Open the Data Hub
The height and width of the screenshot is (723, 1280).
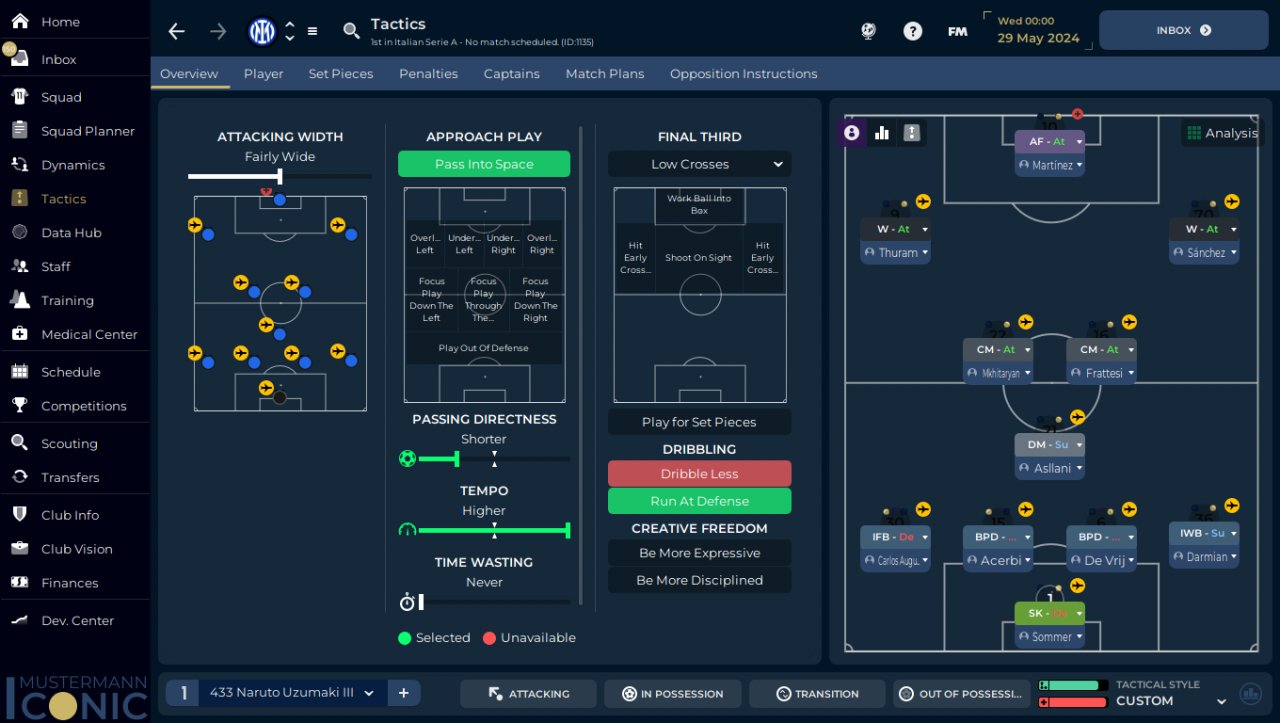pos(71,233)
